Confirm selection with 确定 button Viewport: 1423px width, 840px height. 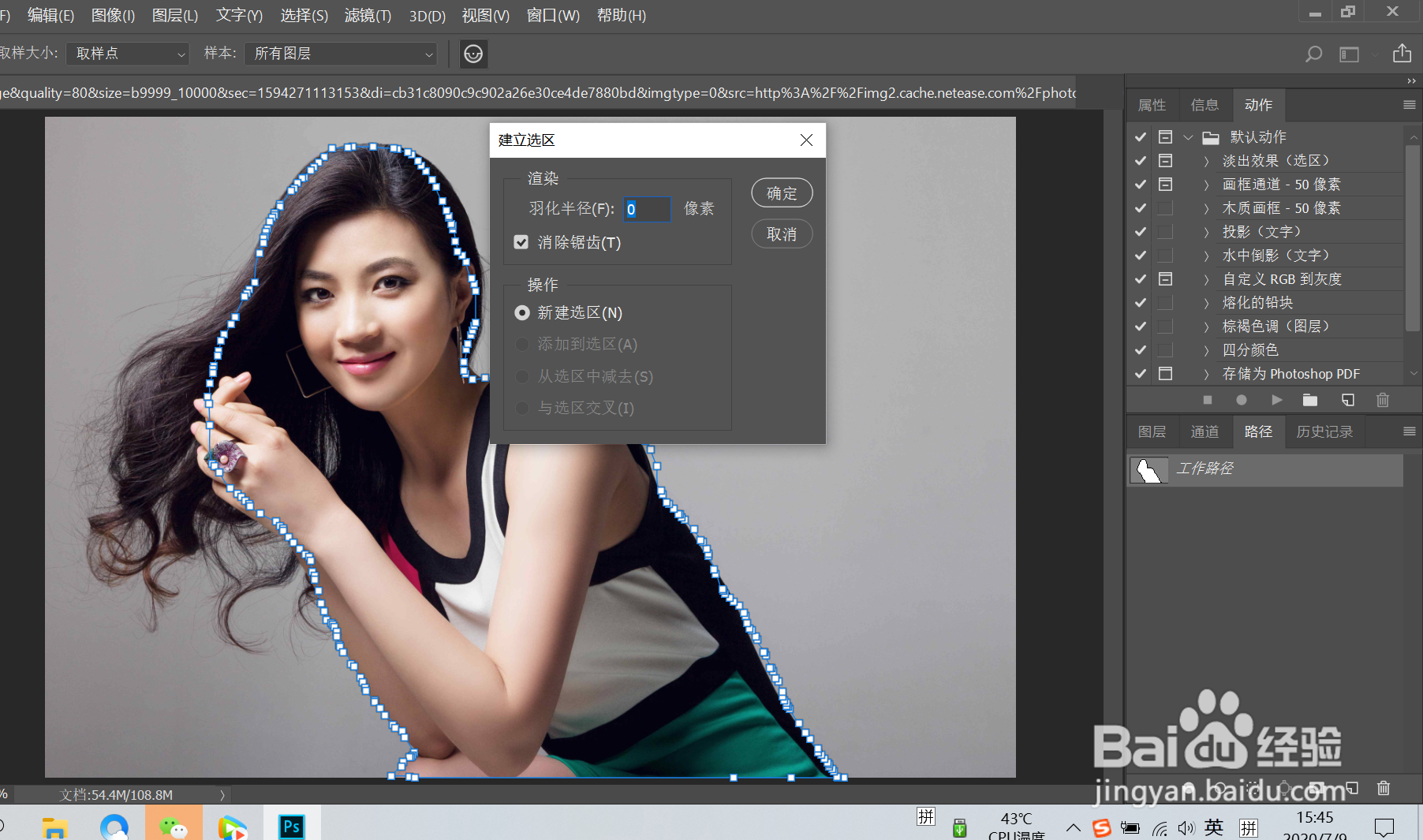tap(782, 193)
